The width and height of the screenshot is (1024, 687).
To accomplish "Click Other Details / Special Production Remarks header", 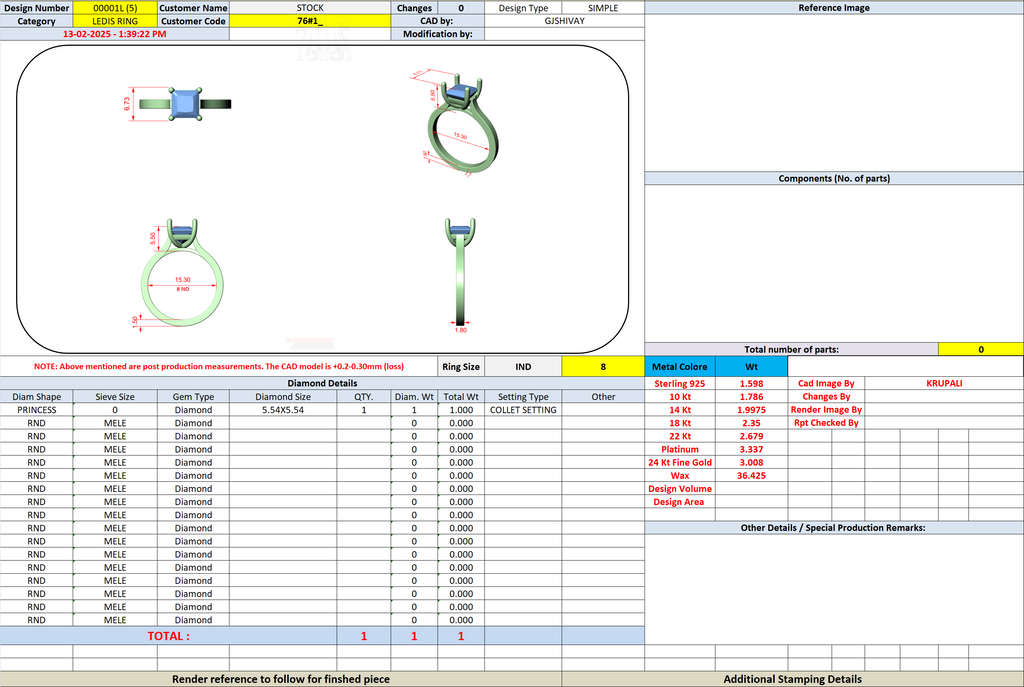I will 834,528.
